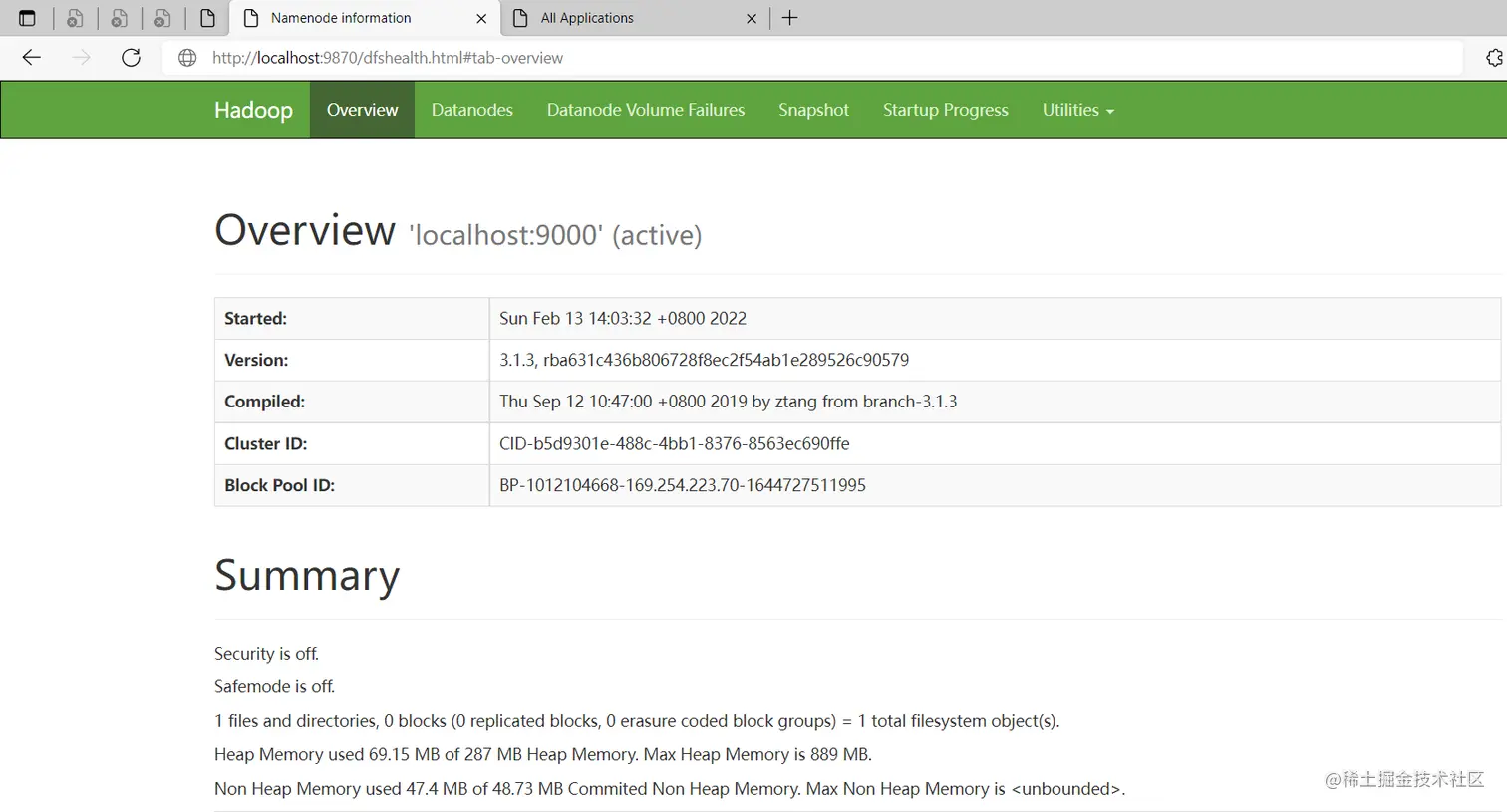Image resolution: width=1507 pixels, height=812 pixels.
Task: Open the tab actions menu icon
Action: (27, 18)
